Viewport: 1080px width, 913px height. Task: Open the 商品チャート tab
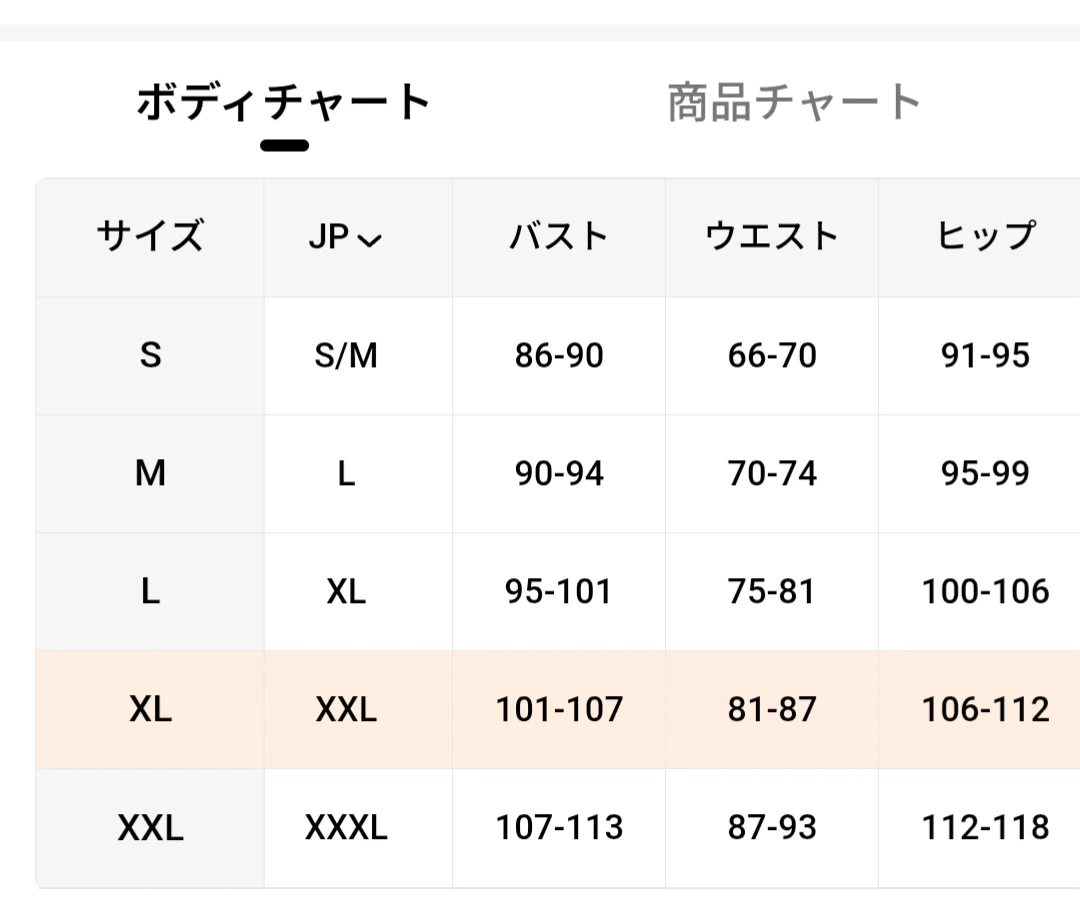pos(793,103)
